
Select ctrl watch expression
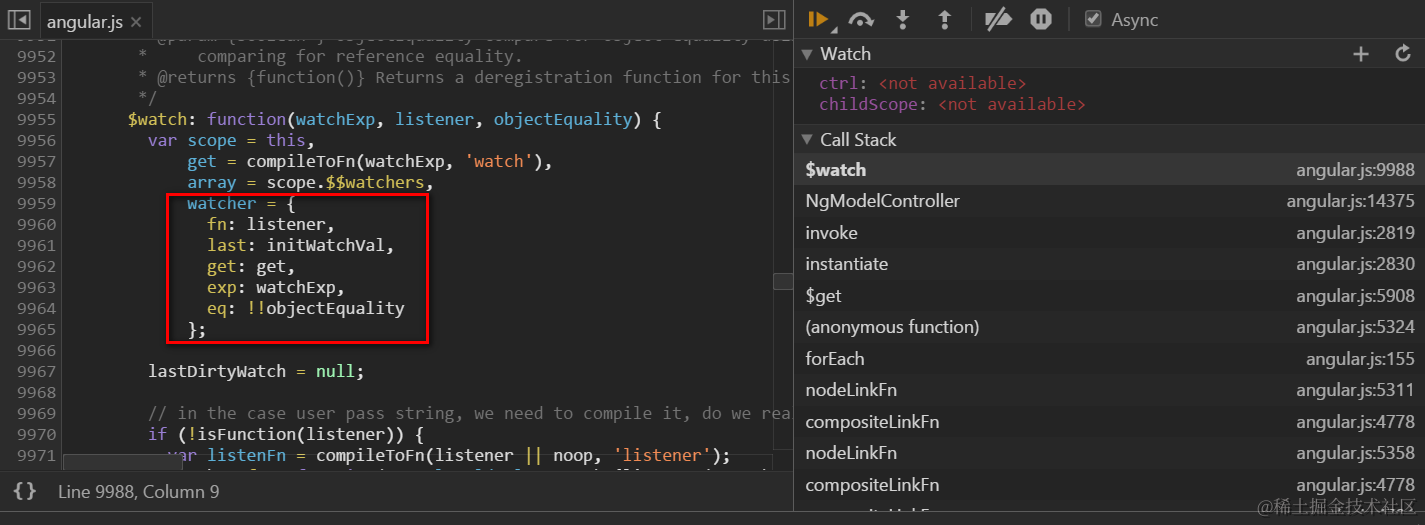(x=922, y=83)
